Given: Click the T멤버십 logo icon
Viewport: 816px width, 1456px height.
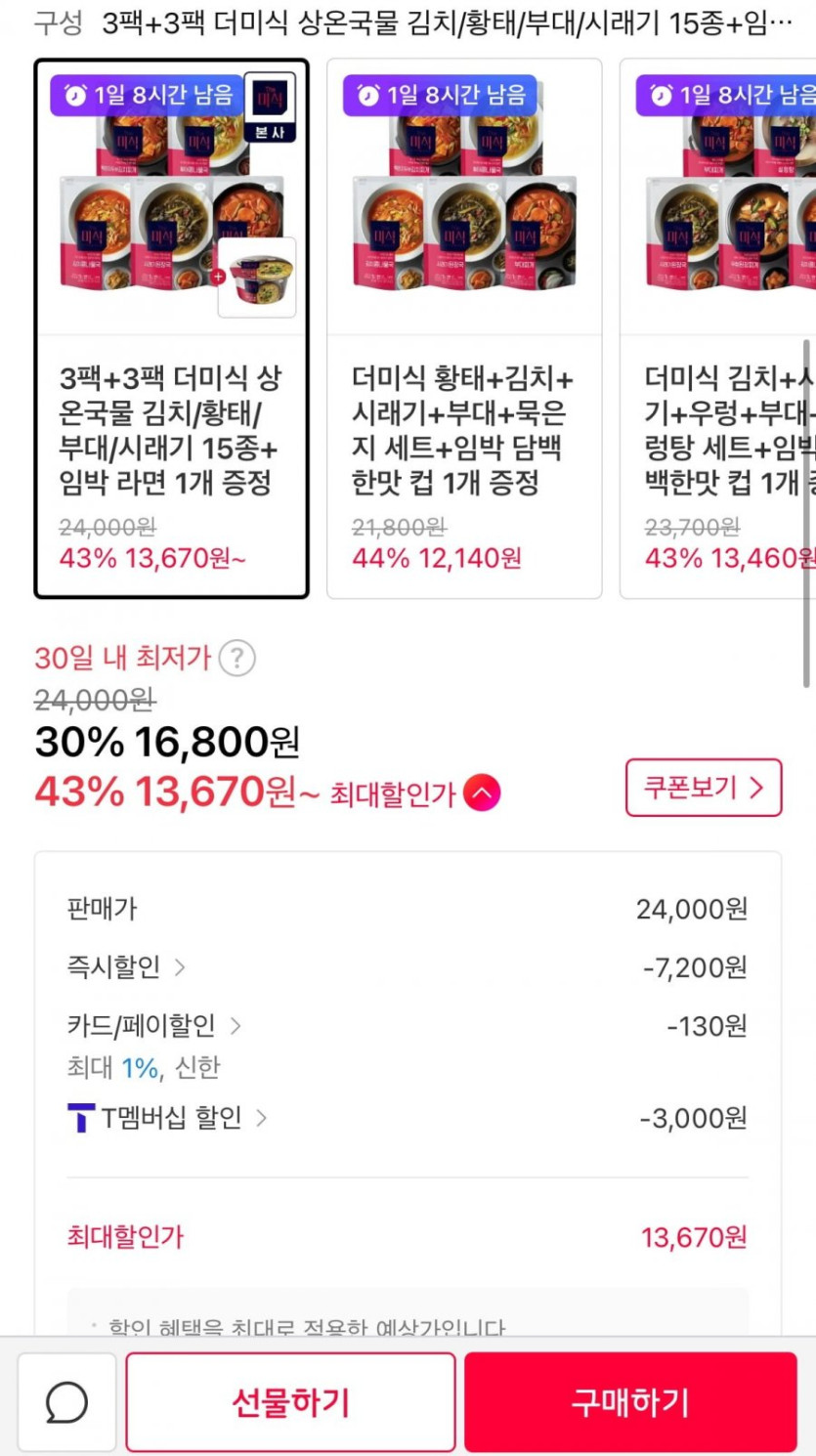Looking at the screenshot, I should (x=81, y=1118).
